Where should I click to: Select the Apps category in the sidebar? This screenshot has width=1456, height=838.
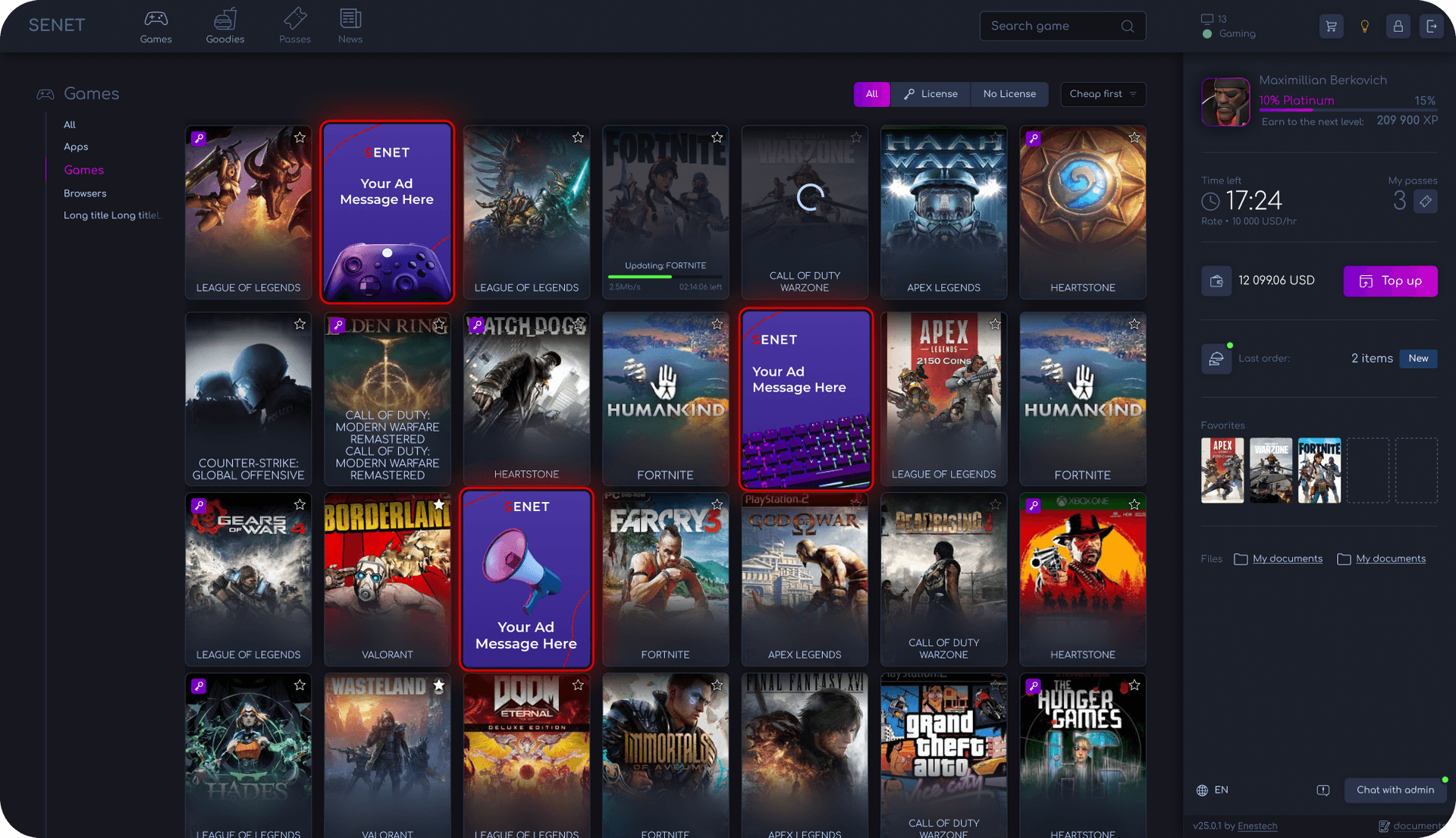click(76, 147)
